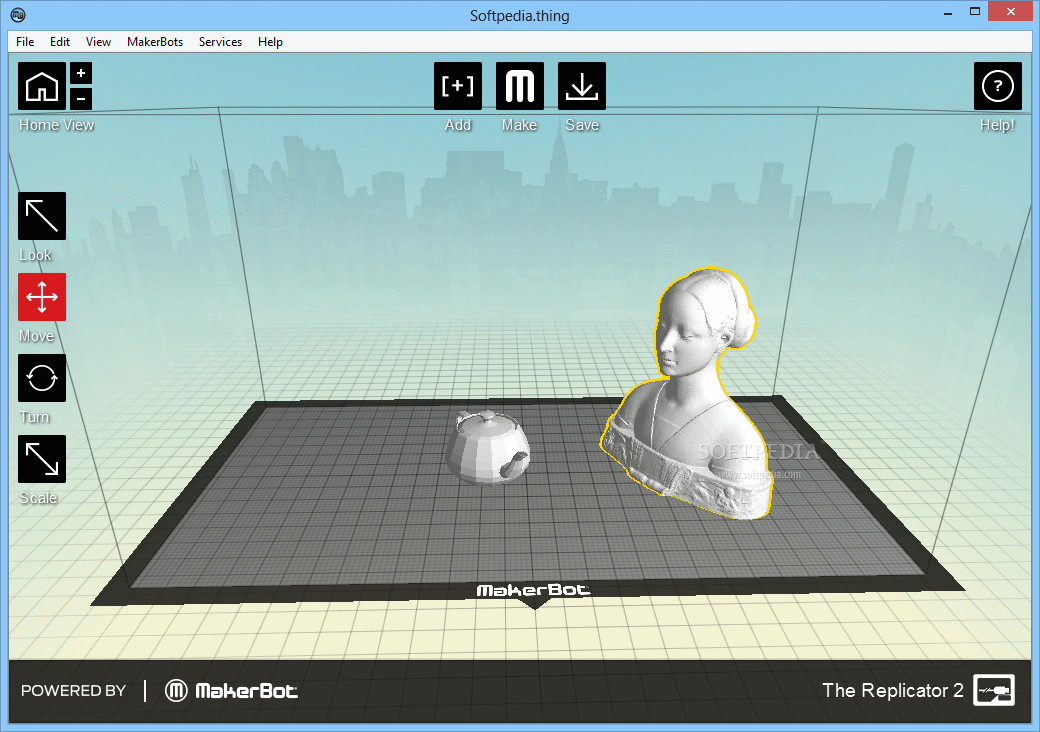Select the Scale tool

(42, 459)
